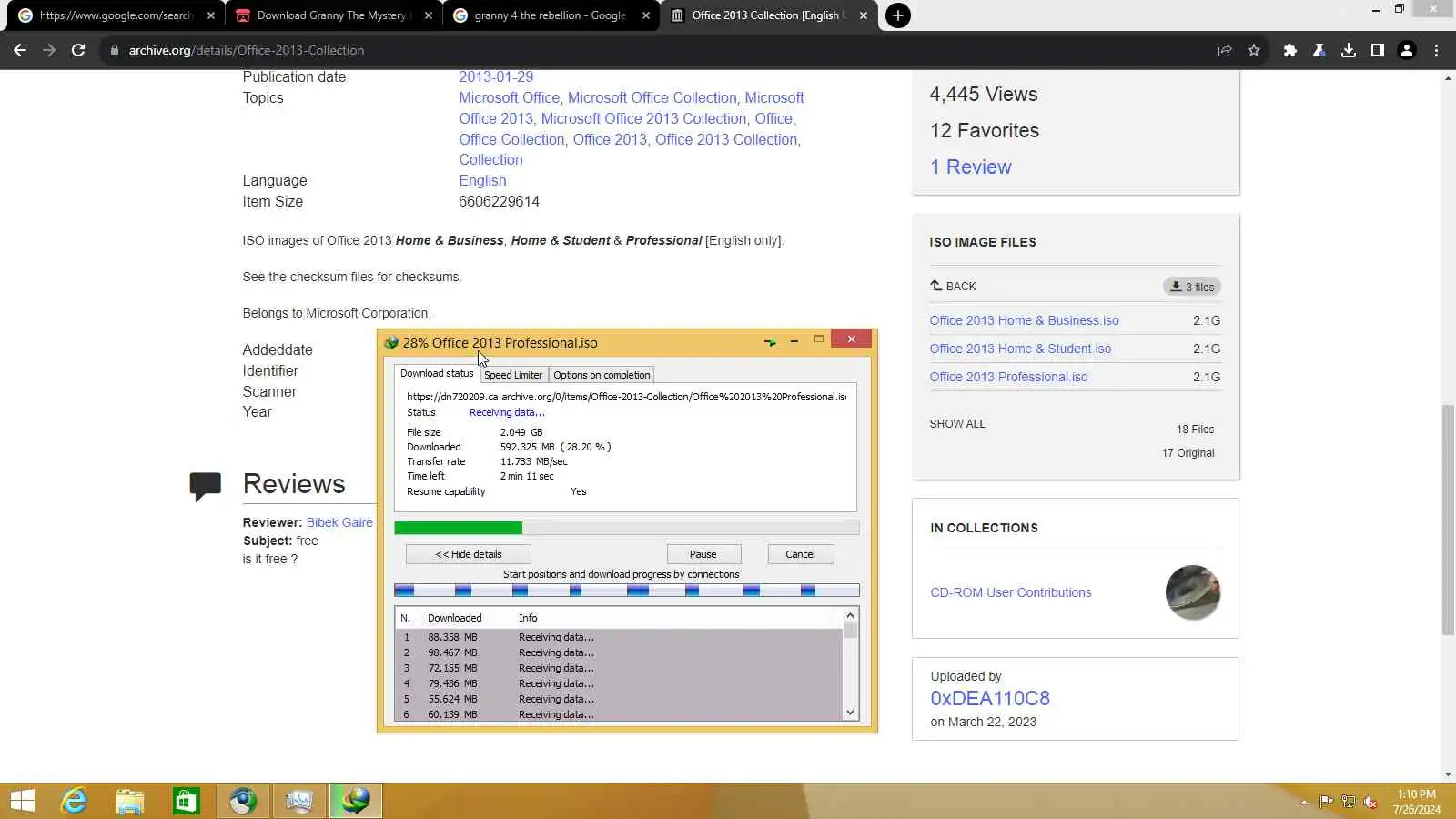The width and height of the screenshot is (1456, 819).
Task: Cancel the IDM download
Action: (x=801, y=554)
